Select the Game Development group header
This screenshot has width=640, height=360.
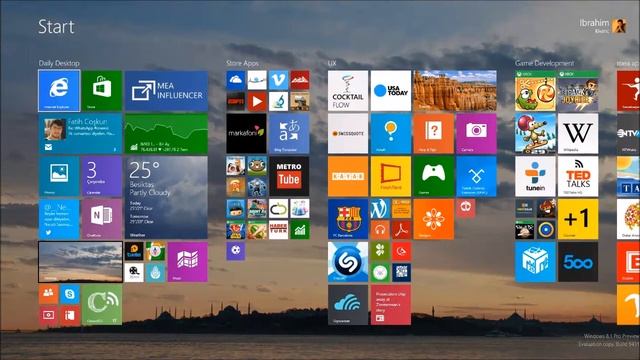[x=544, y=63]
